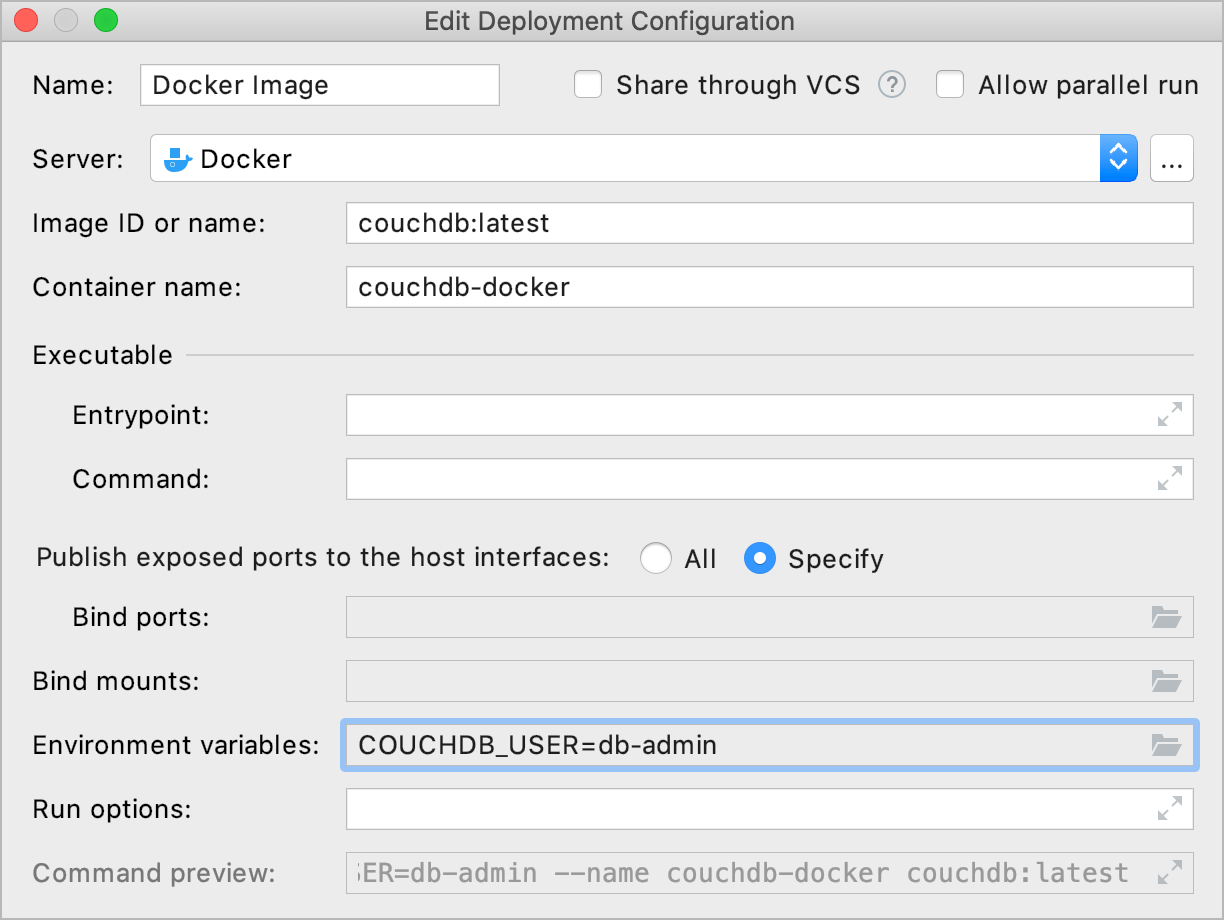Open the Bind ports folder icon
This screenshot has width=1224, height=920.
(x=1166, y=617)
